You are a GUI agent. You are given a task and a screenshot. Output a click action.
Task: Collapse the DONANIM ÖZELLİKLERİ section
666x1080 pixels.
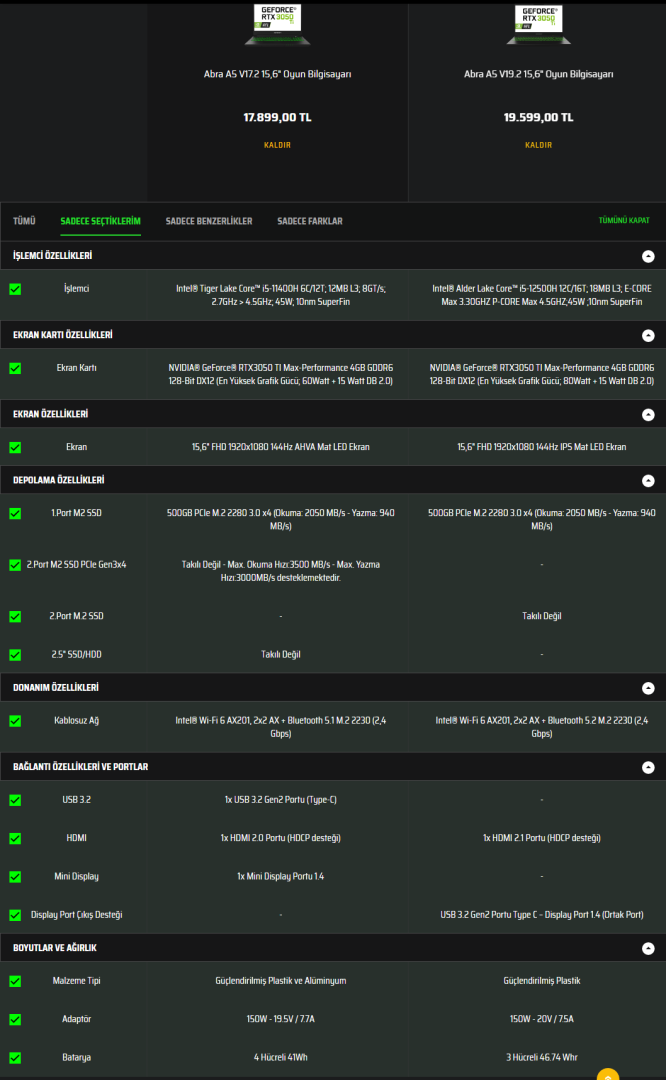(x=648, y=688)
